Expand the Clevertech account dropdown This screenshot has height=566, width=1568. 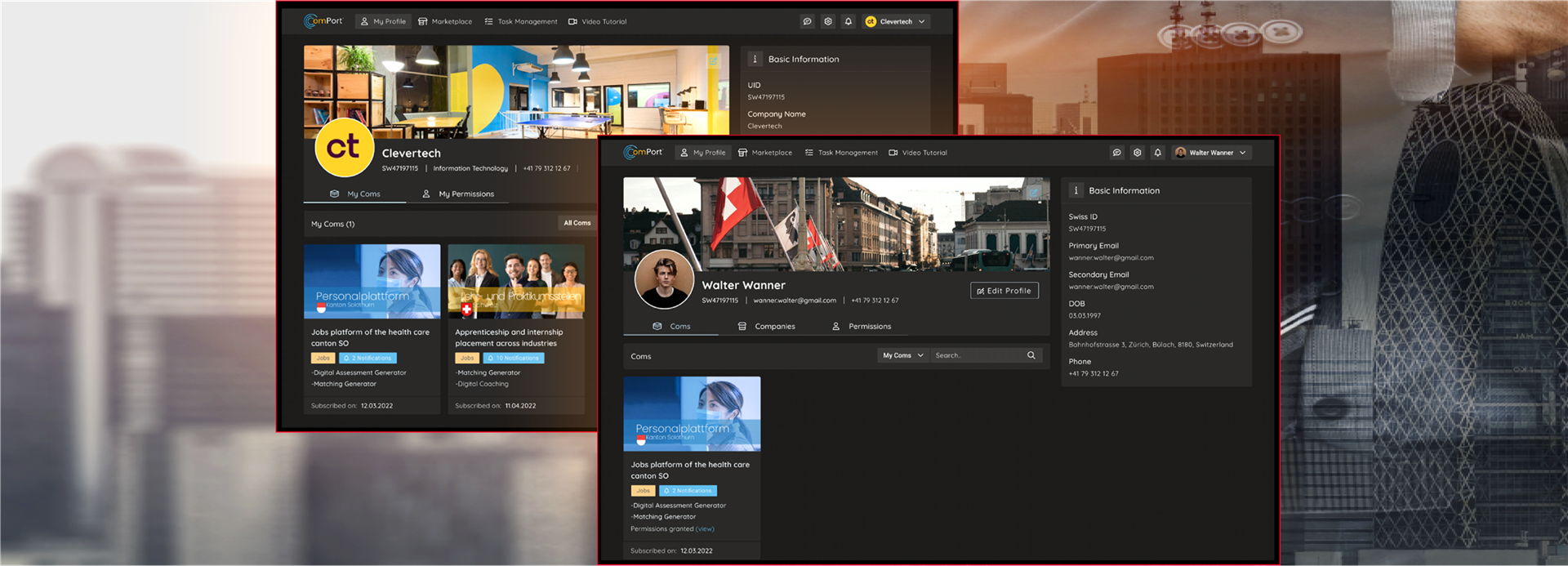pos(897,22)
